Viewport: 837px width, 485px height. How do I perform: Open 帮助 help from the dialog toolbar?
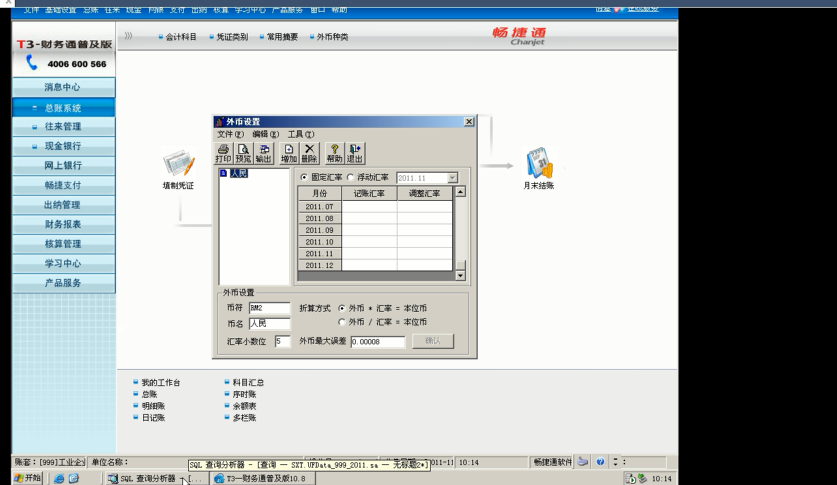pos(334,153)
